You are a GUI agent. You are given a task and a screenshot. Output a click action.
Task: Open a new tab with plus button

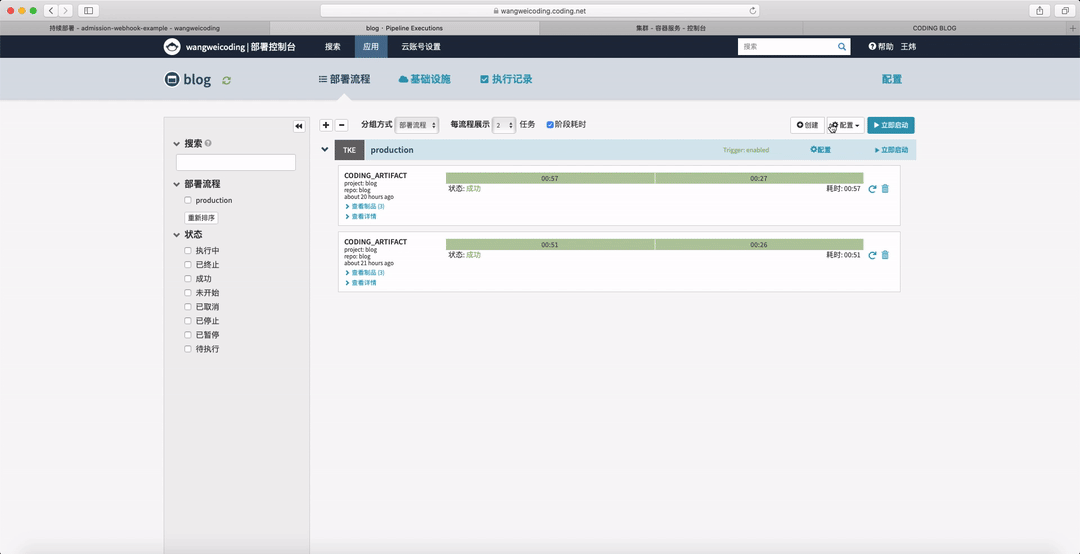point(1072,28)
